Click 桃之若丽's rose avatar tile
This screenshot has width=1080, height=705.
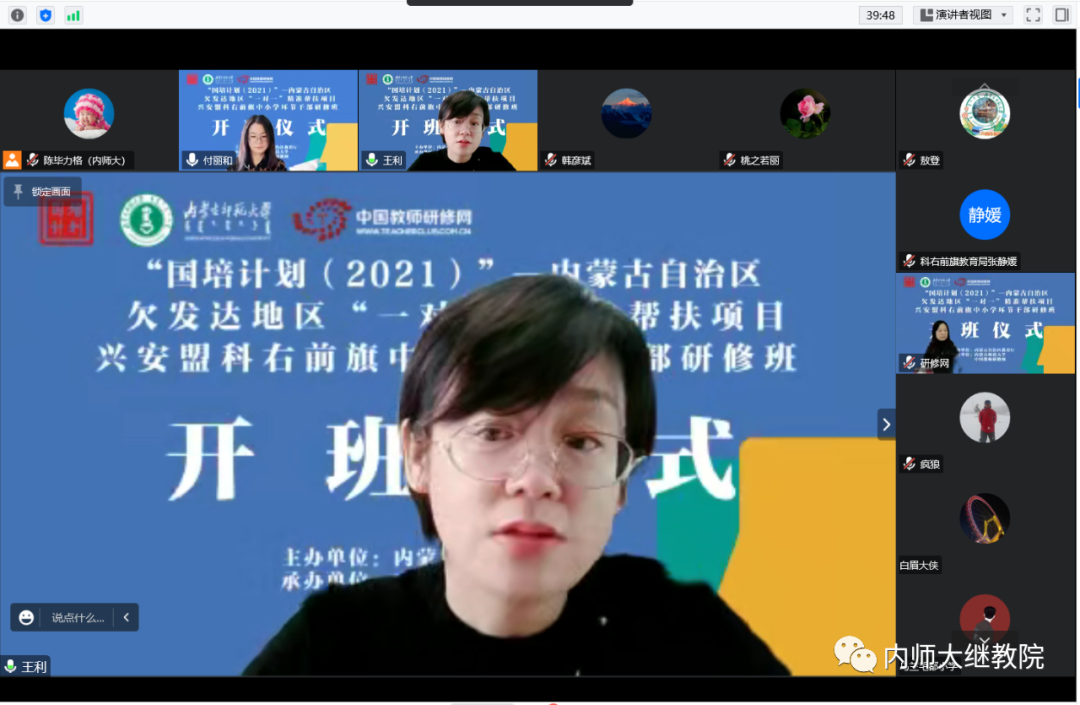[x=805, y=114]
